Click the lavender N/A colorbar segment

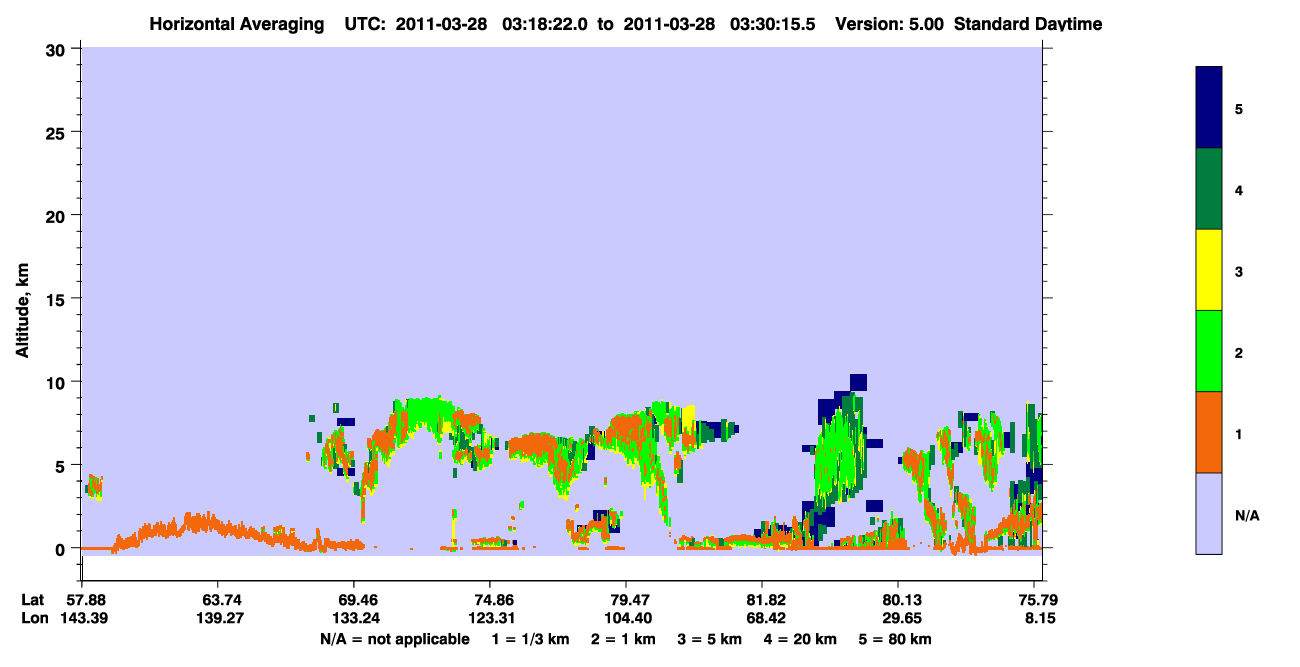pos(1209,513)
